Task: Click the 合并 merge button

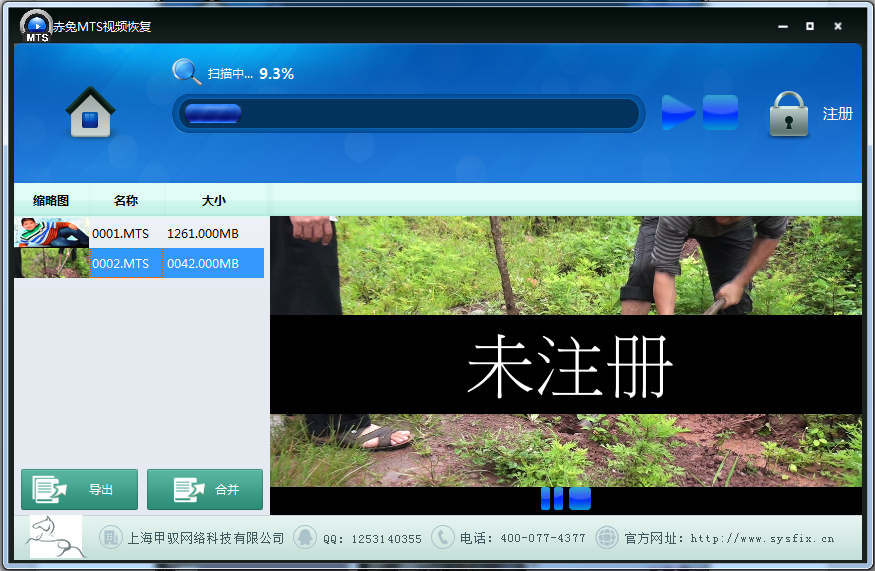Action: point(205,490)
